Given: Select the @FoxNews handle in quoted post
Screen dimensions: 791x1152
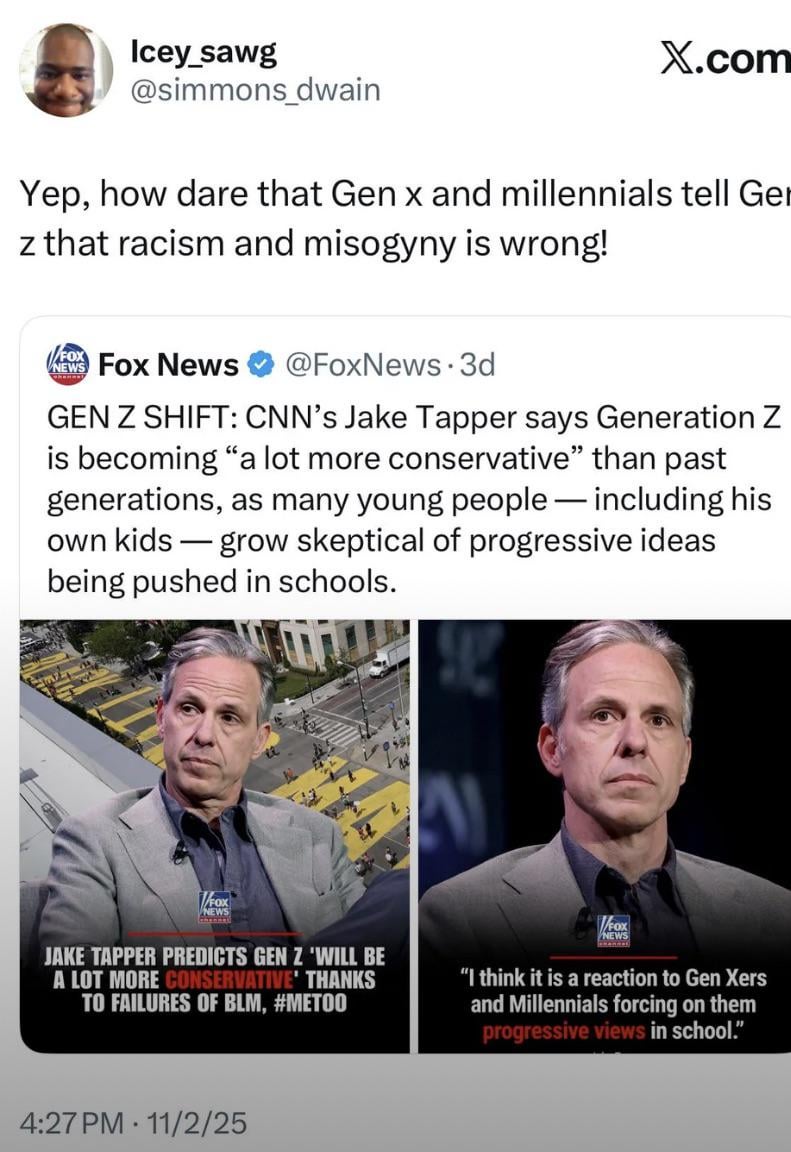Looking at the screenshot, I should [x=363, y=365].
